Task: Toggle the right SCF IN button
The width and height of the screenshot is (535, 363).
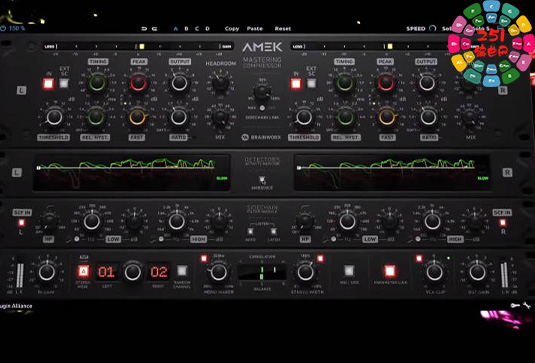Action: pyautogui.click(x=503, y=223)
